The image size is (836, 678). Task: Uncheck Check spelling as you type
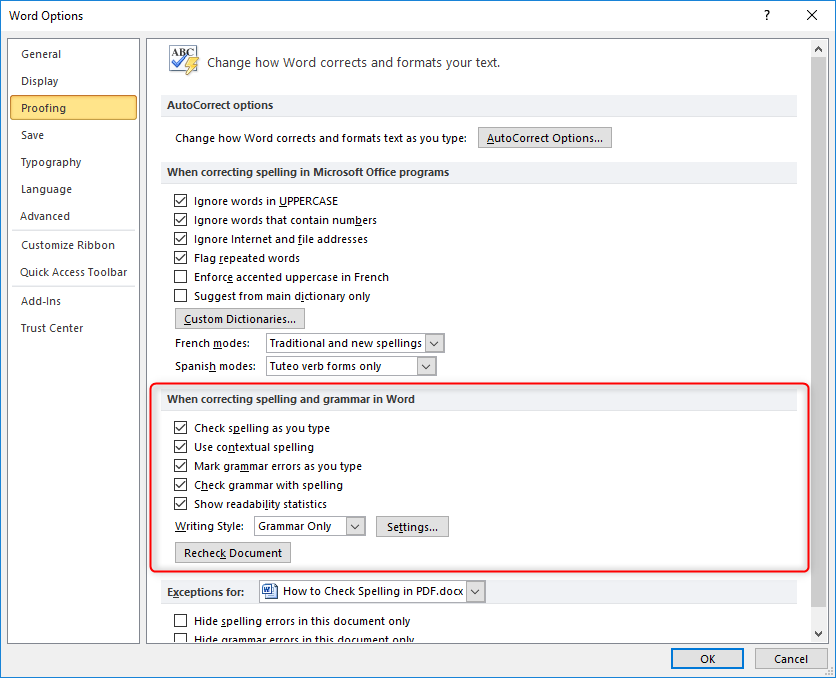[181, 428]
